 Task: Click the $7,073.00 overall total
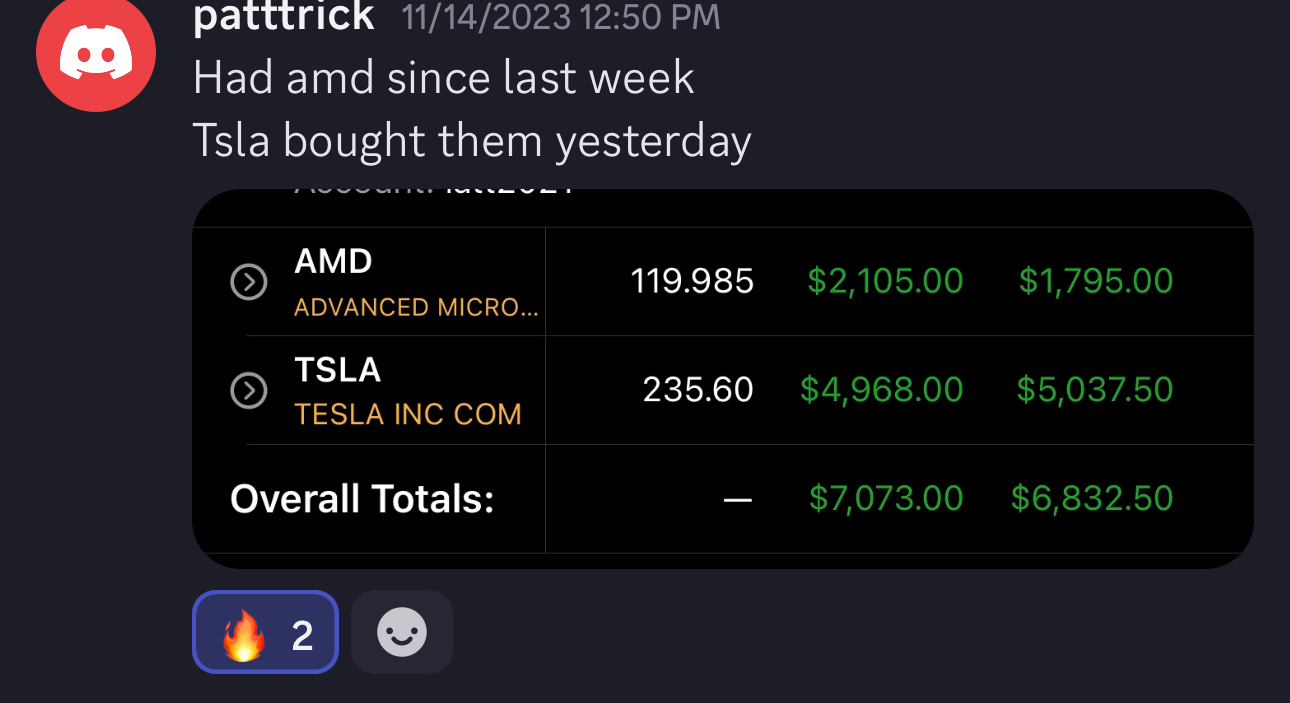coord(885,498)
